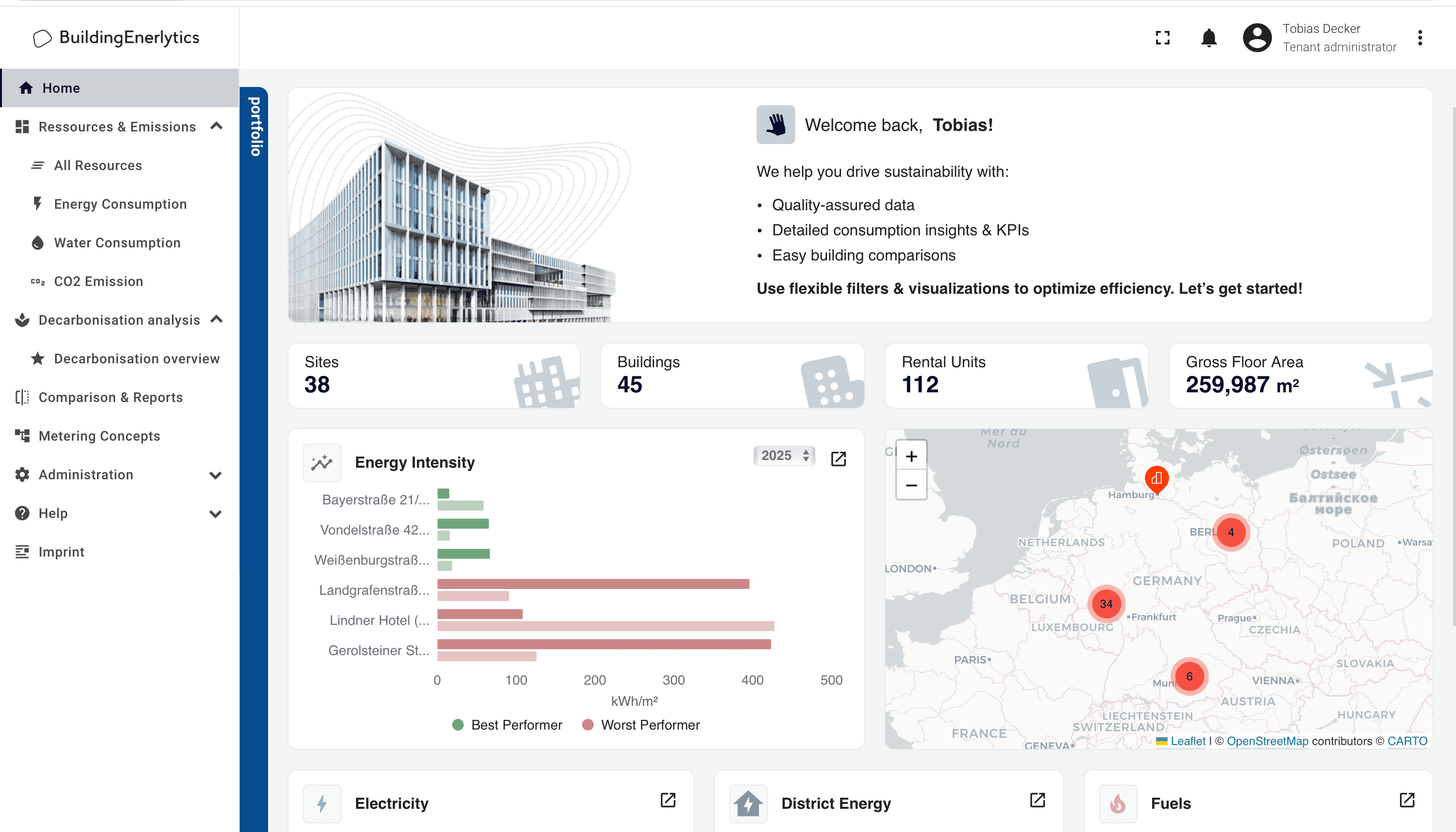The width and height of the screenshot is (1456, 832).
Task: Open CO2 Emission from the sidebar
Action: 98,281
